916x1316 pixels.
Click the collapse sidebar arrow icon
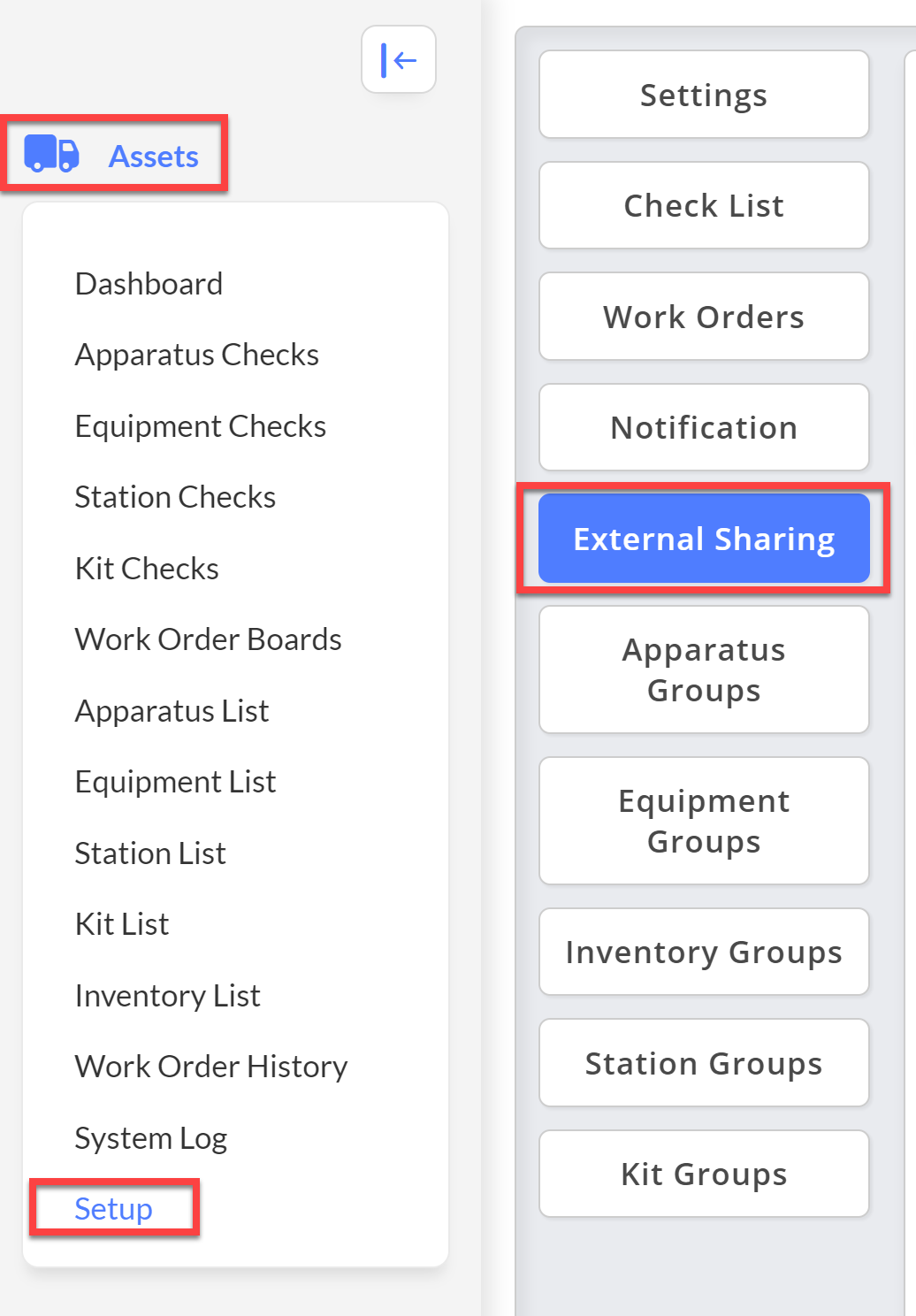[399, 60]
